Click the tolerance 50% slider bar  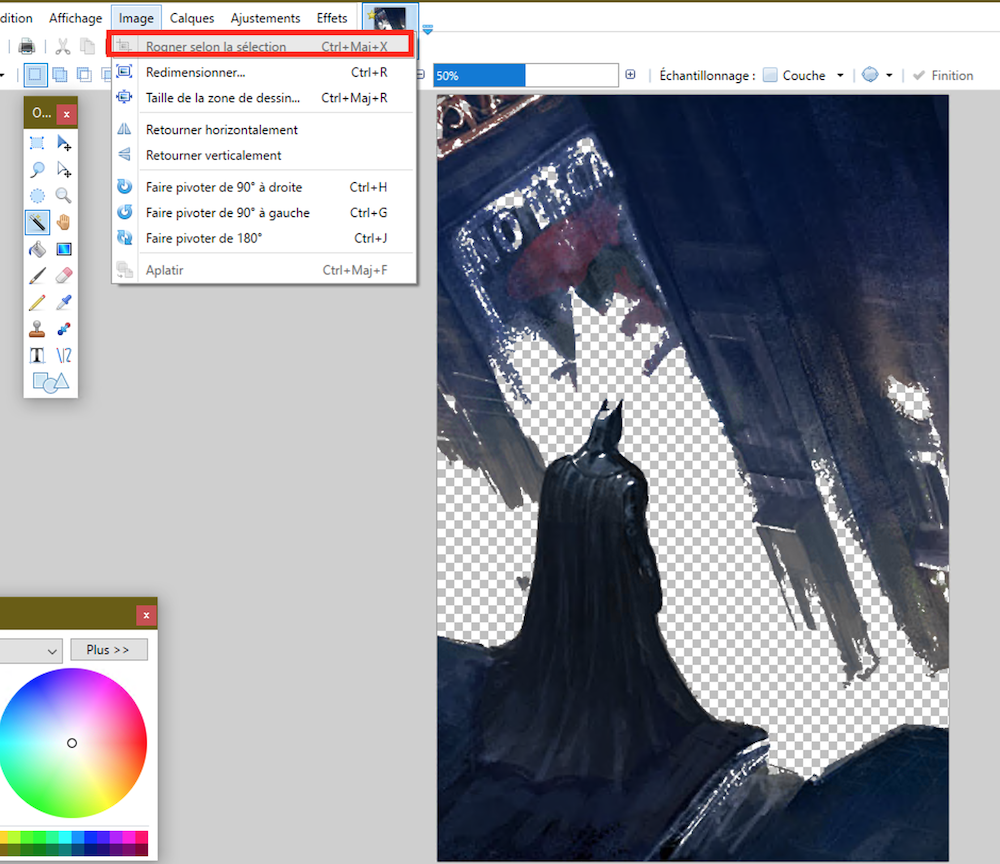coord(526,75)
